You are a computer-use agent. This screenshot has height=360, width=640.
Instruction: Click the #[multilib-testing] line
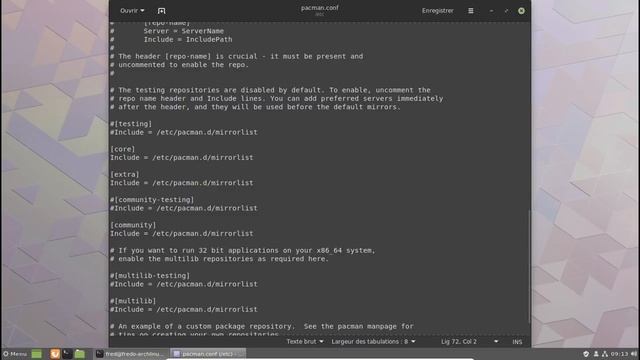coord(150,276)
